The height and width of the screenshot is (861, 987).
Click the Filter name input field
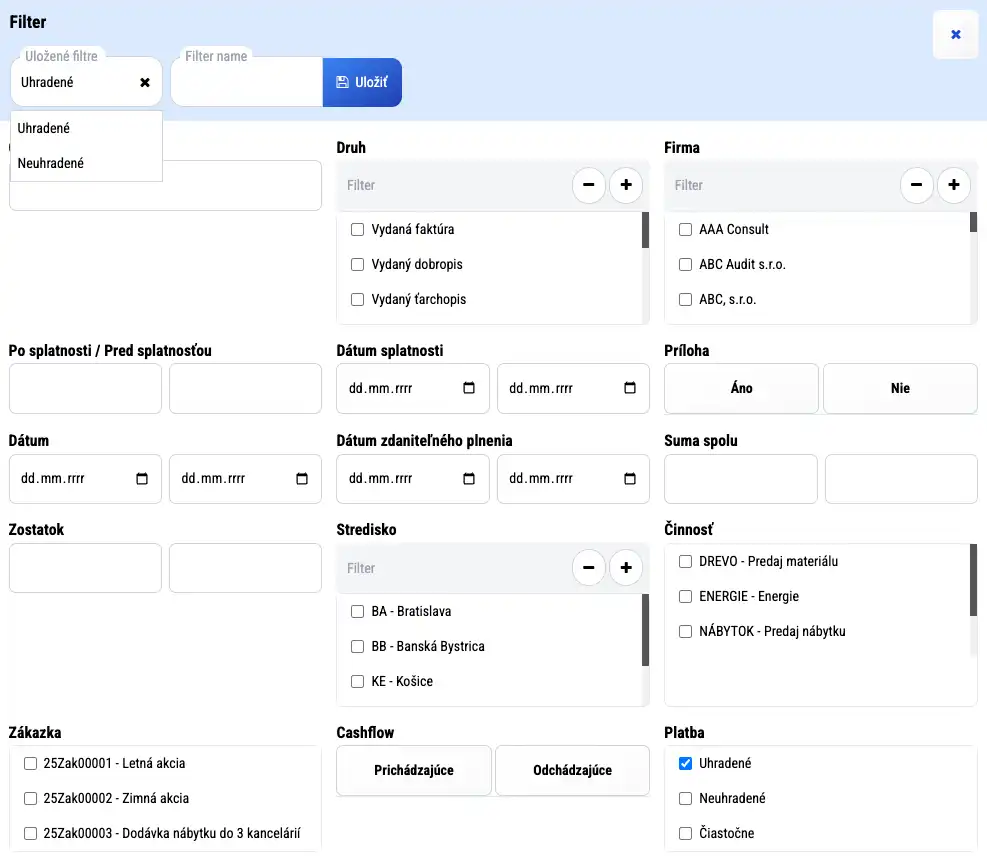coord(246,83)
